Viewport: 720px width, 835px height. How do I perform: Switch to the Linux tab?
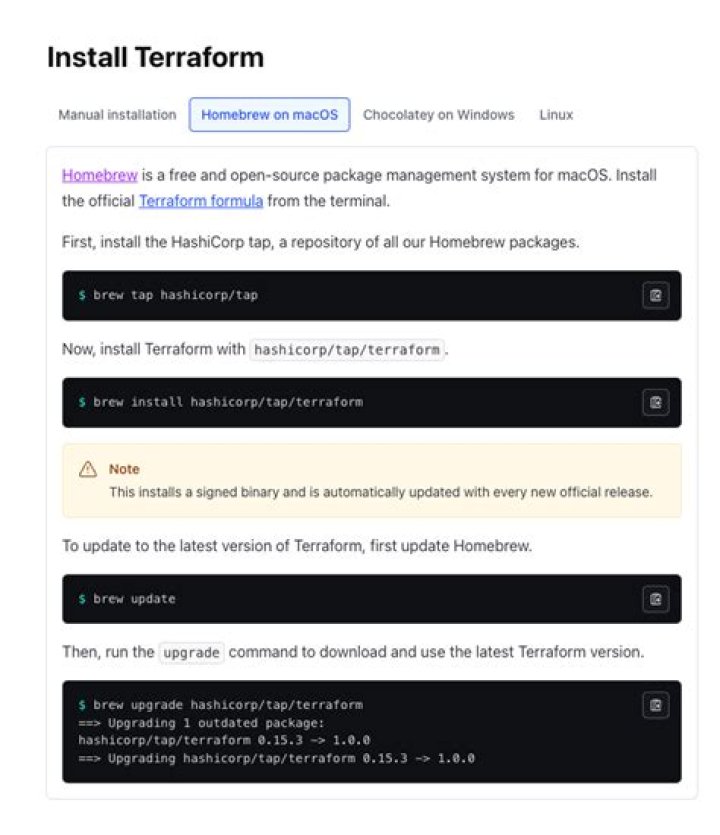[x=556, y=115]
